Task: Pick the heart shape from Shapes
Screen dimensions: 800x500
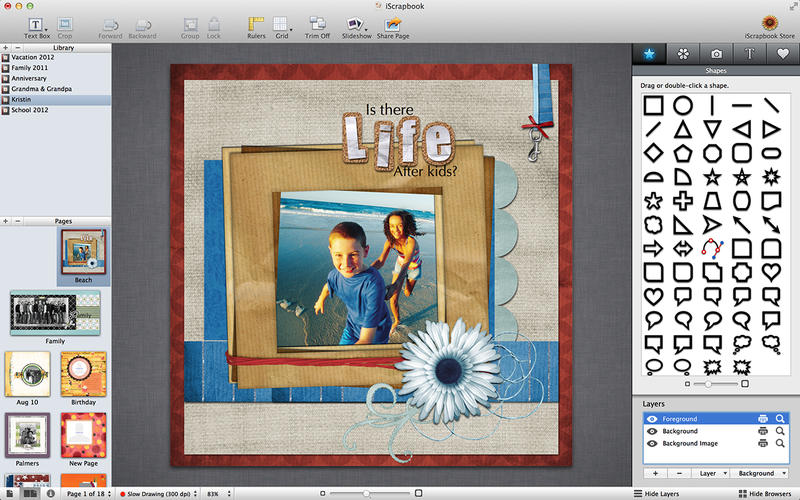Action: [653, 296]
